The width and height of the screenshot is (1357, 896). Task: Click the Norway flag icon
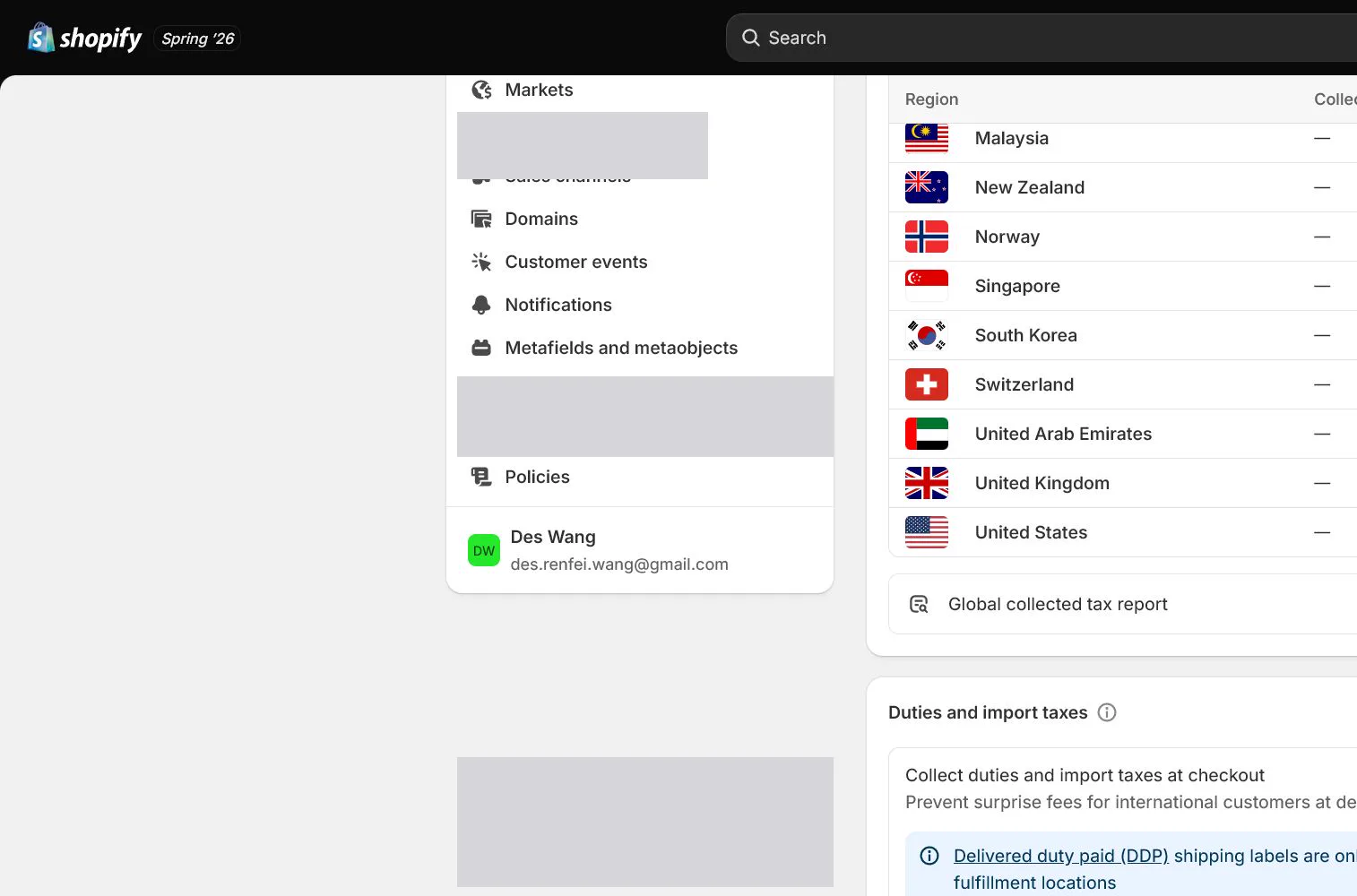[927, 237]
